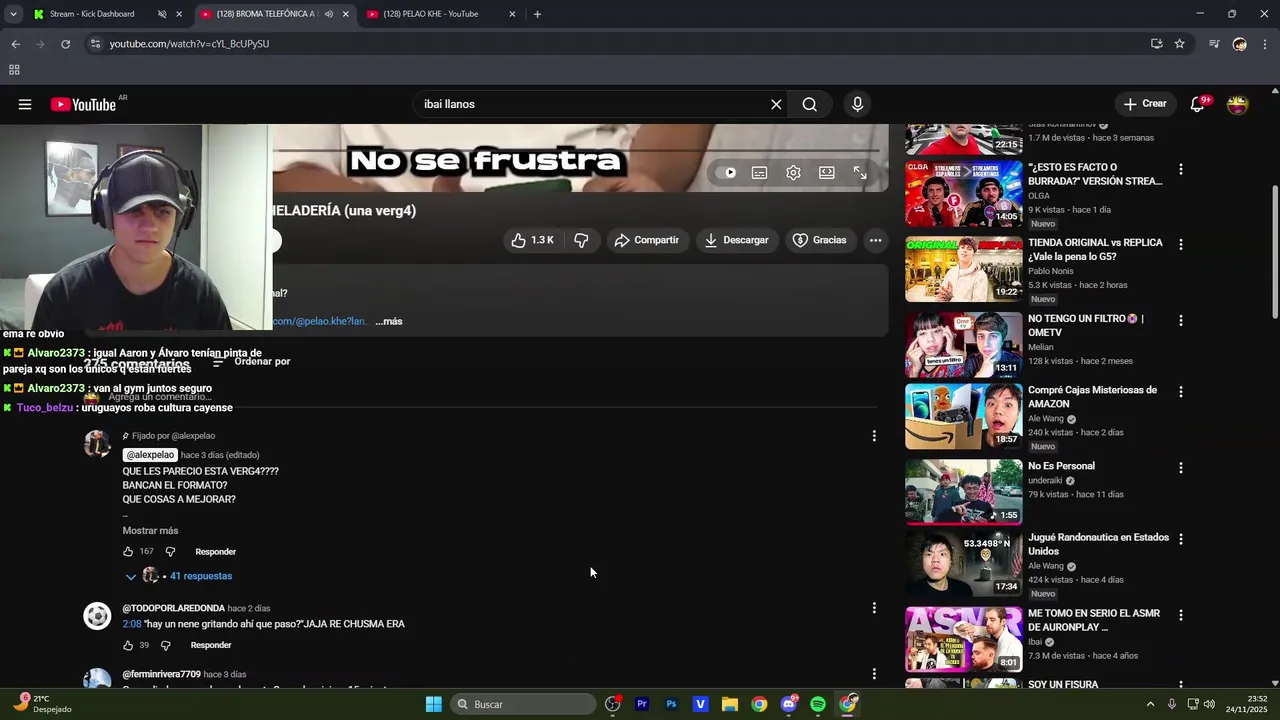Open options menu of pinned comment
Viewport: 1280px width, 720px height.
(x=874, y=436)
